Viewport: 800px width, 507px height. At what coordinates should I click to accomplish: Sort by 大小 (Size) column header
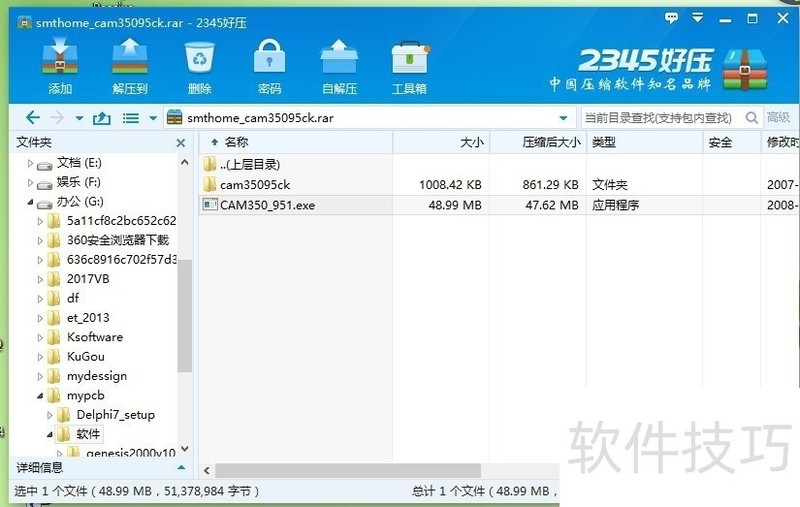pyautogui.click(x=441, y=142)
